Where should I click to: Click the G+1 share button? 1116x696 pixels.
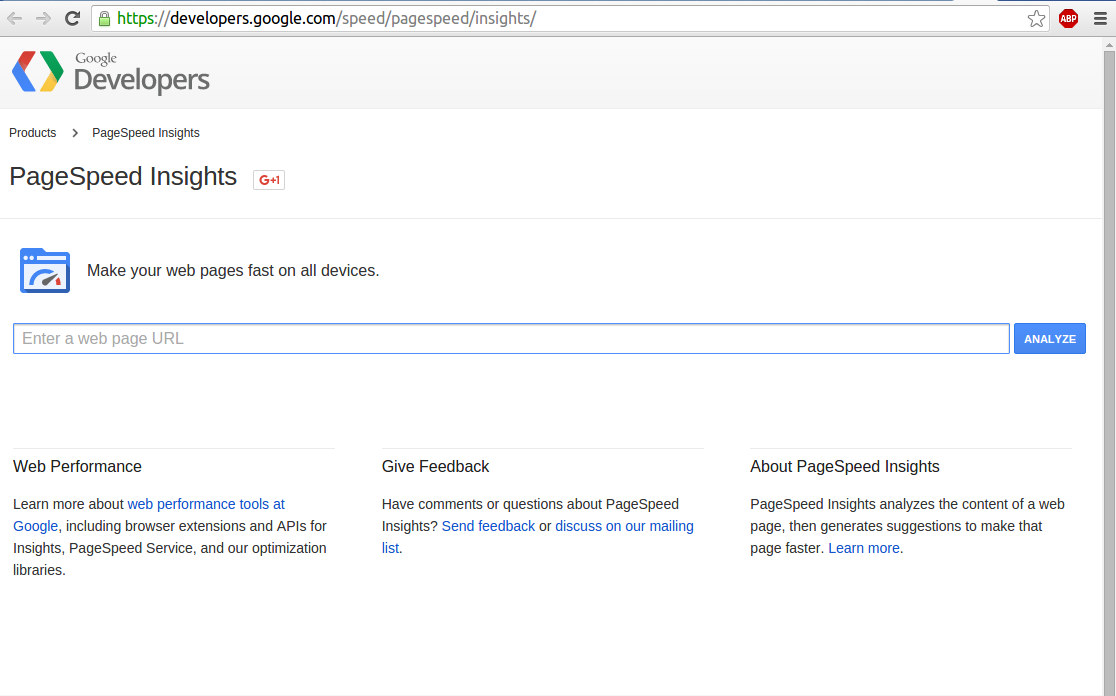tap(269, 180)
